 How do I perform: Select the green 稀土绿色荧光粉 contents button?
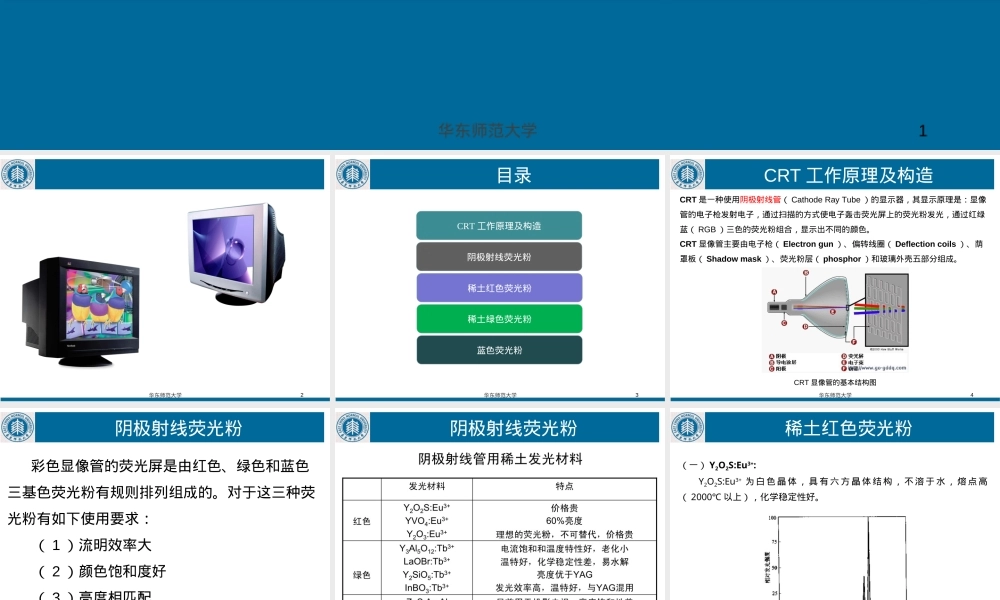[499, 319]
